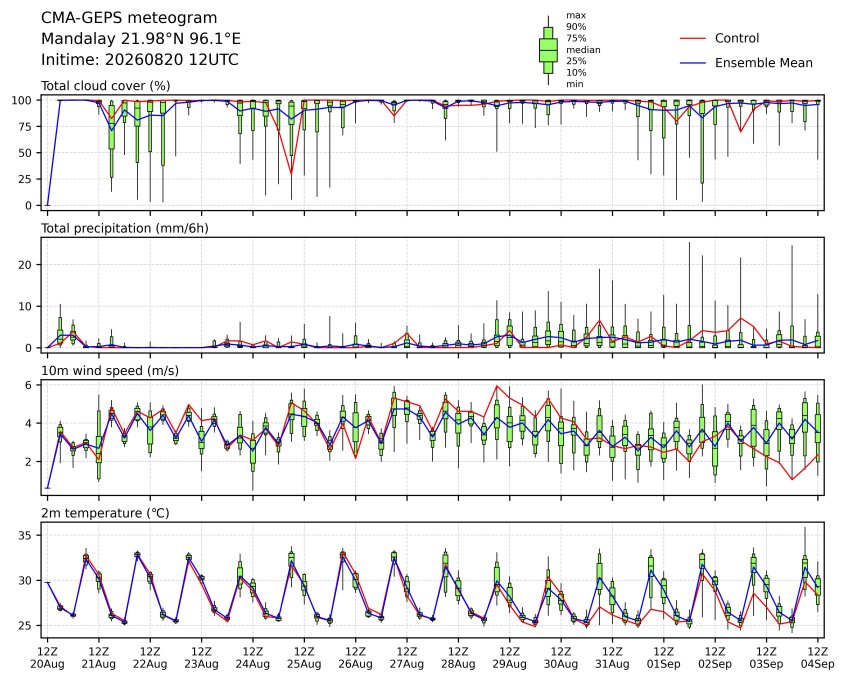Click the 10m wind speed (m/s) panel title
846x681 pixels.
[x=110, y=371]
